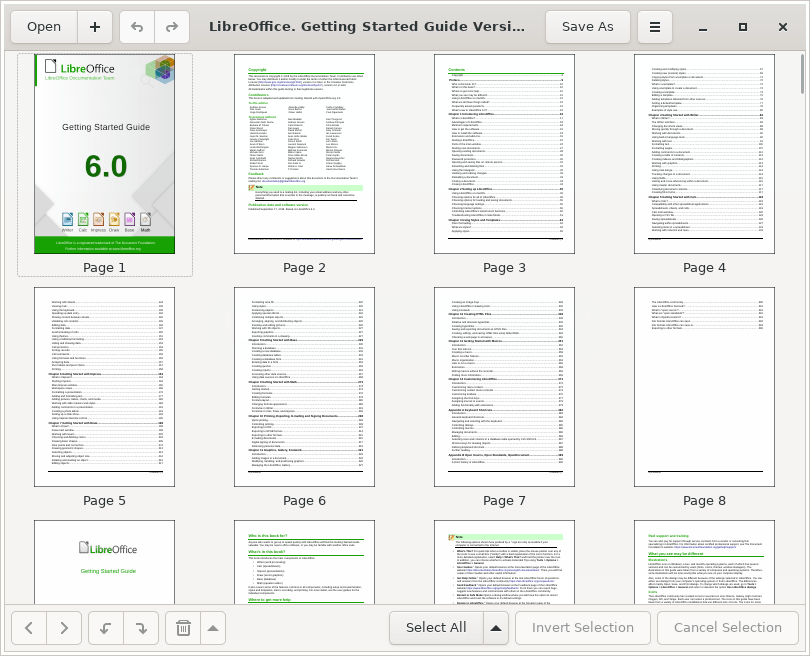810x656 pixels.
Task: Click the 'Page 8' label
Action: point(704,501)
